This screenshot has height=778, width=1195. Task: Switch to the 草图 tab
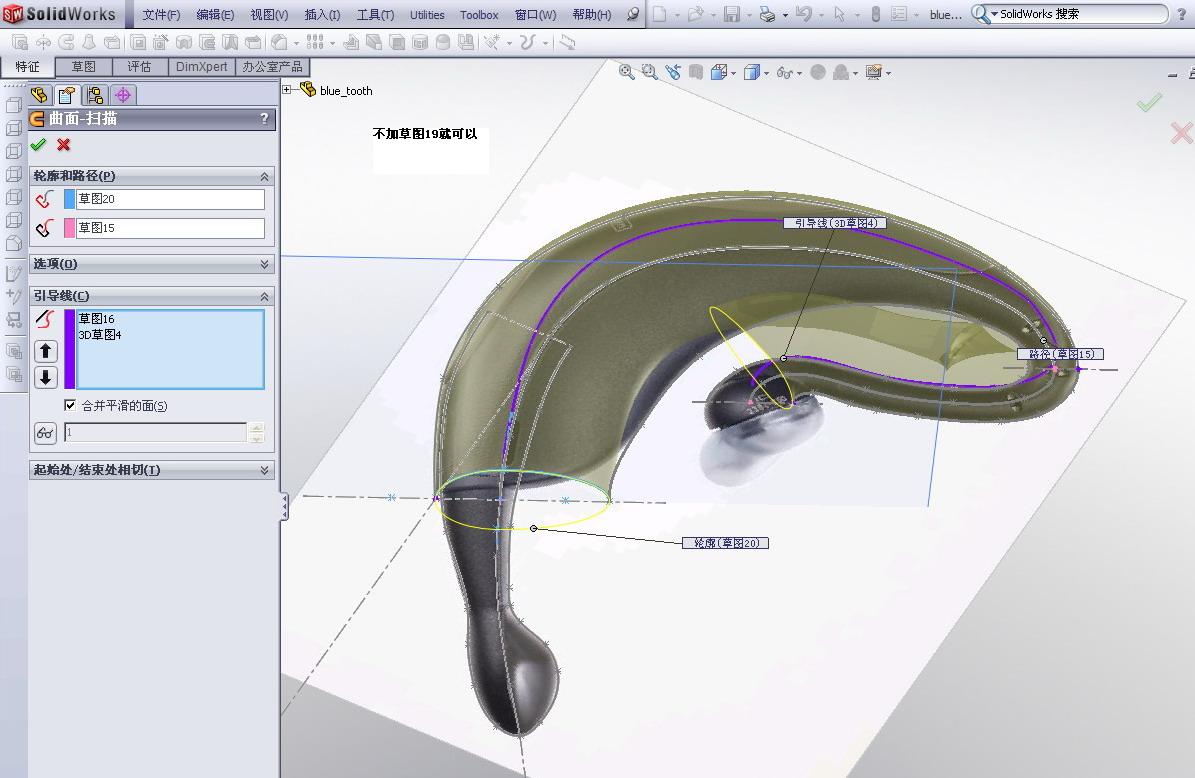(84, 67)
